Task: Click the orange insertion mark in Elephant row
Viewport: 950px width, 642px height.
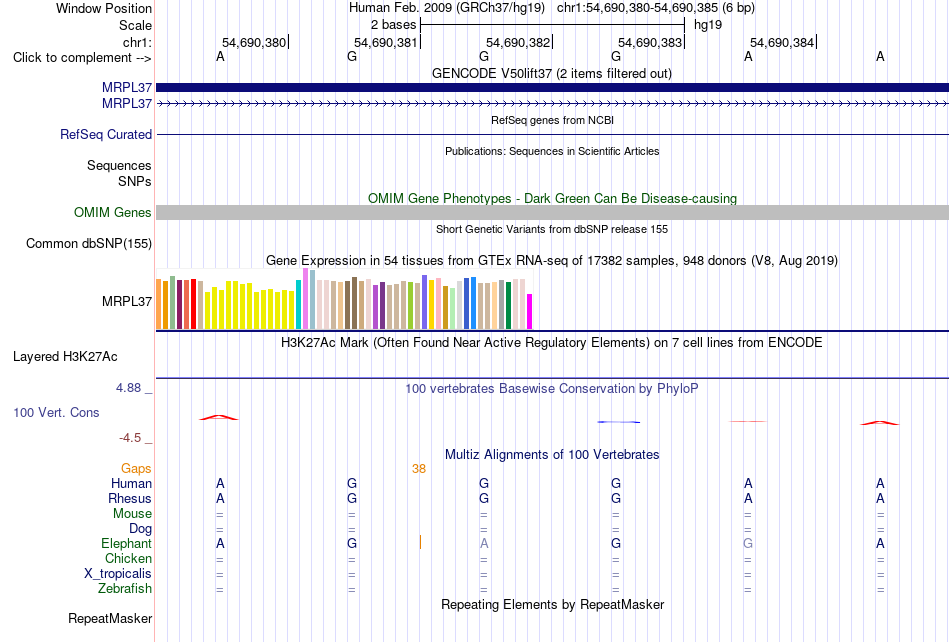Action: pyautogui.click(x=420, y=542)
